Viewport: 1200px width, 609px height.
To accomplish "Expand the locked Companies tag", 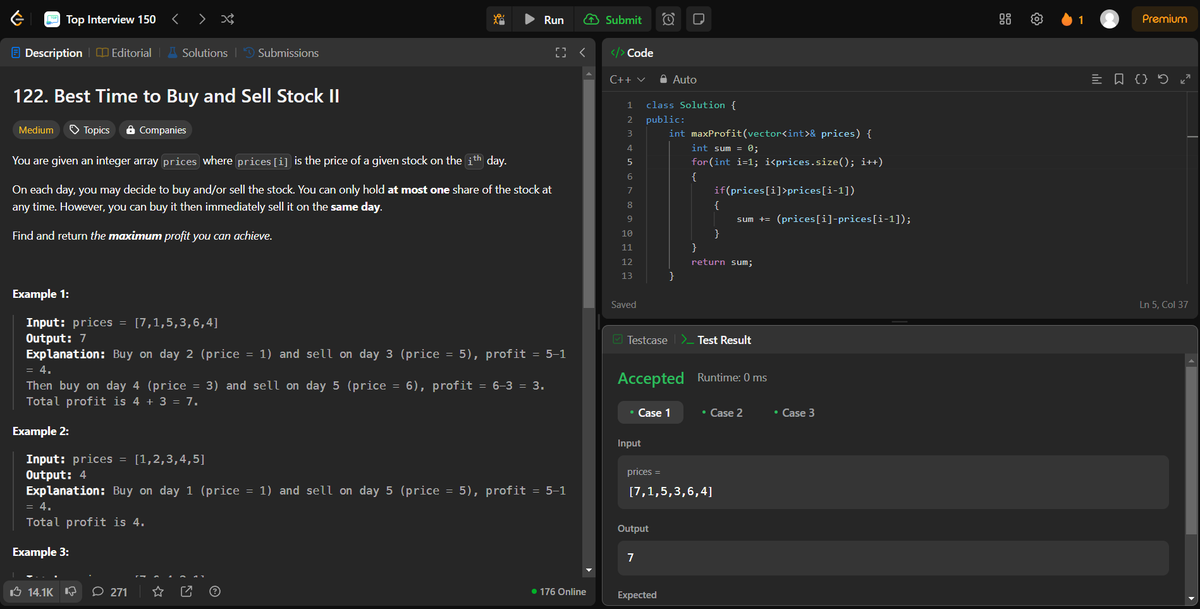I will (x=155, y=130).
